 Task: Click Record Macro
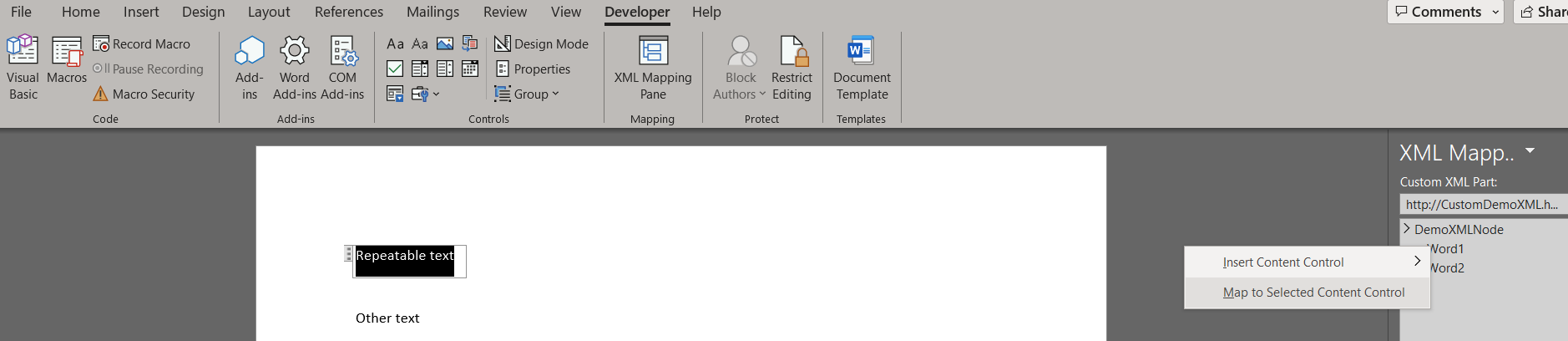click(x=142, y=43)
